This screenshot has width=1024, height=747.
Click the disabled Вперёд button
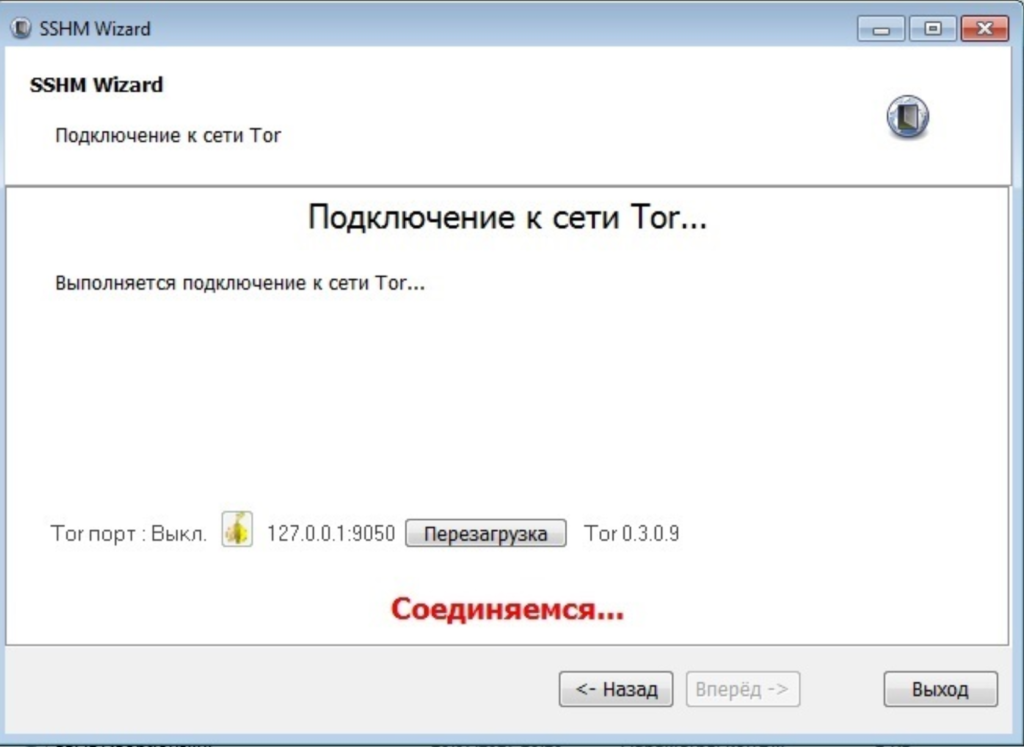(742, 688)
